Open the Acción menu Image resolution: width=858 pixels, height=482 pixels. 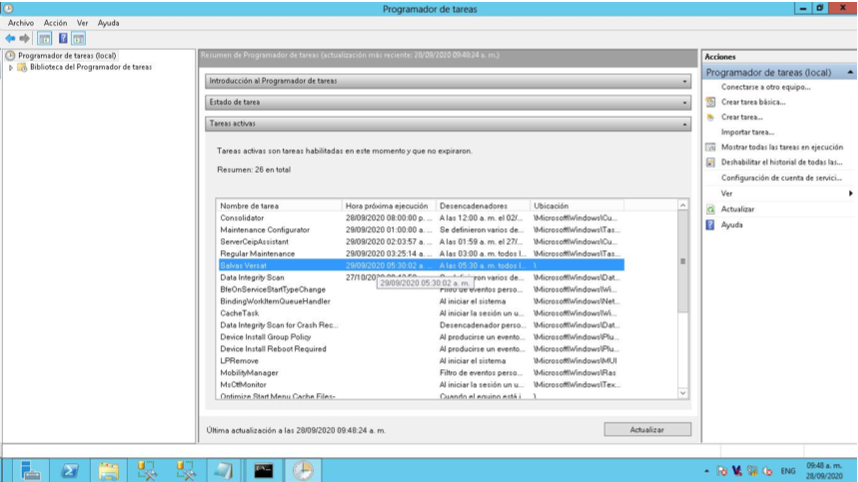55,23
